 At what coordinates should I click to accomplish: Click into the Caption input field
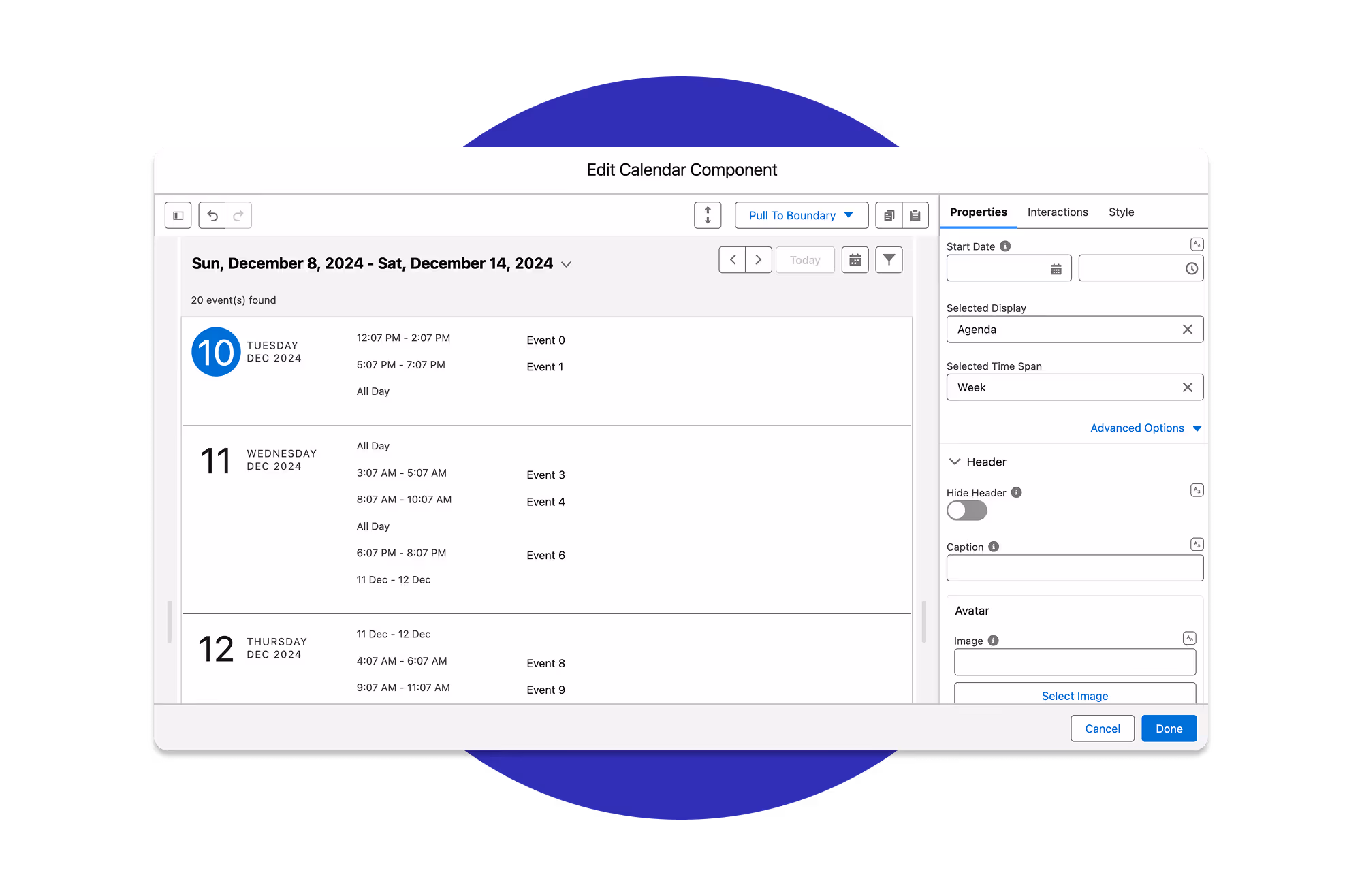click(1074, 568)
